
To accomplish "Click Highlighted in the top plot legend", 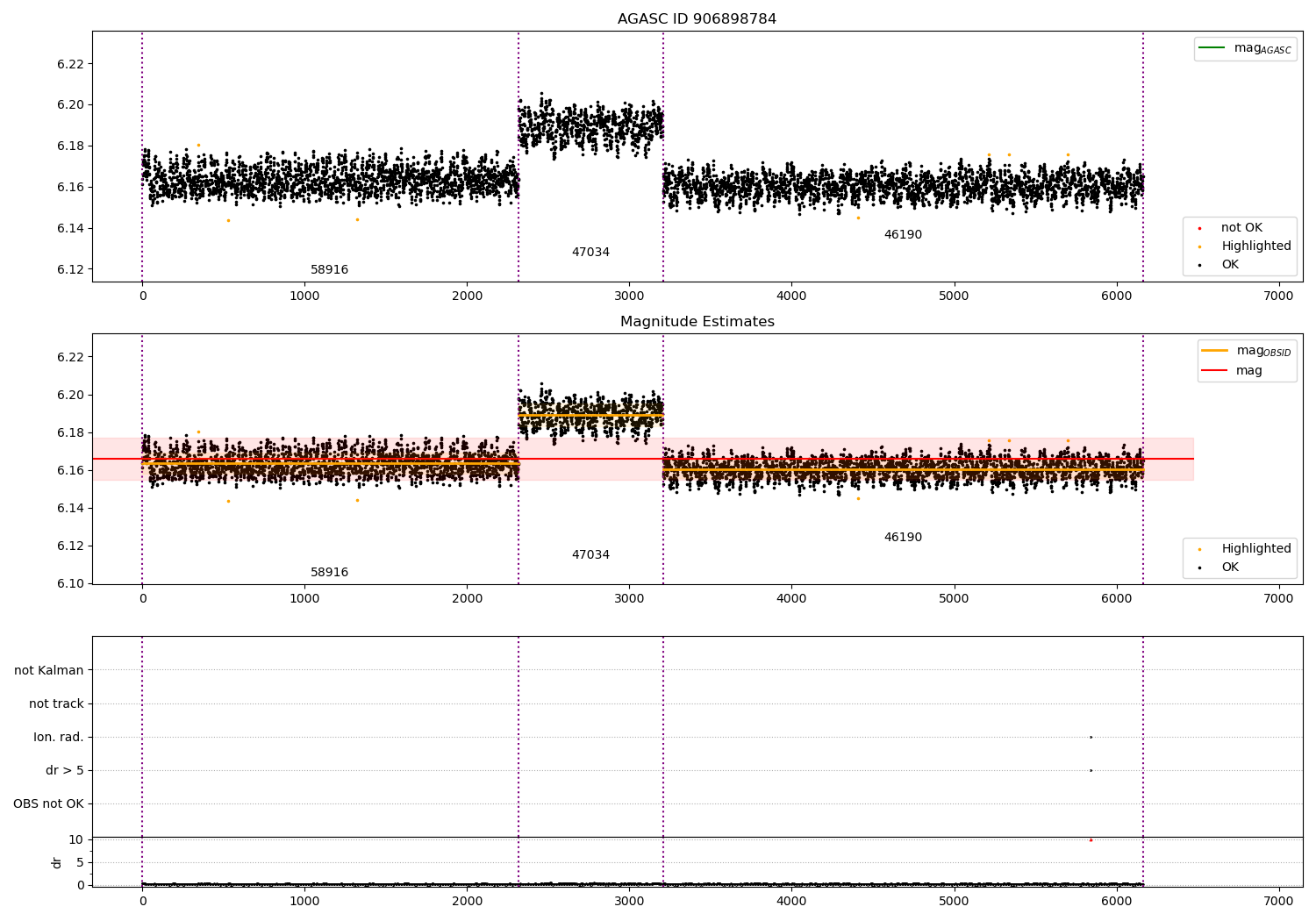I will (1245, 246).
